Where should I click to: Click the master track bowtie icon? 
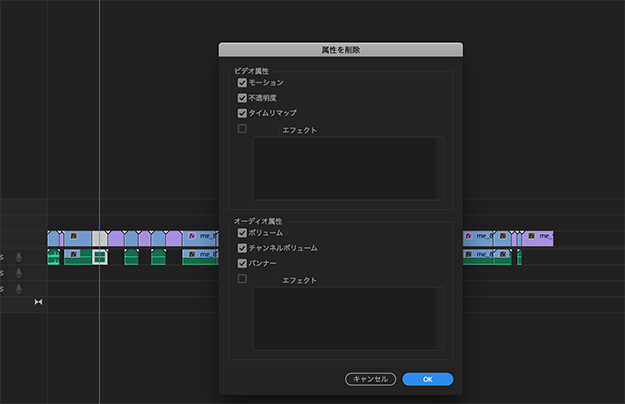pos(39,302)
